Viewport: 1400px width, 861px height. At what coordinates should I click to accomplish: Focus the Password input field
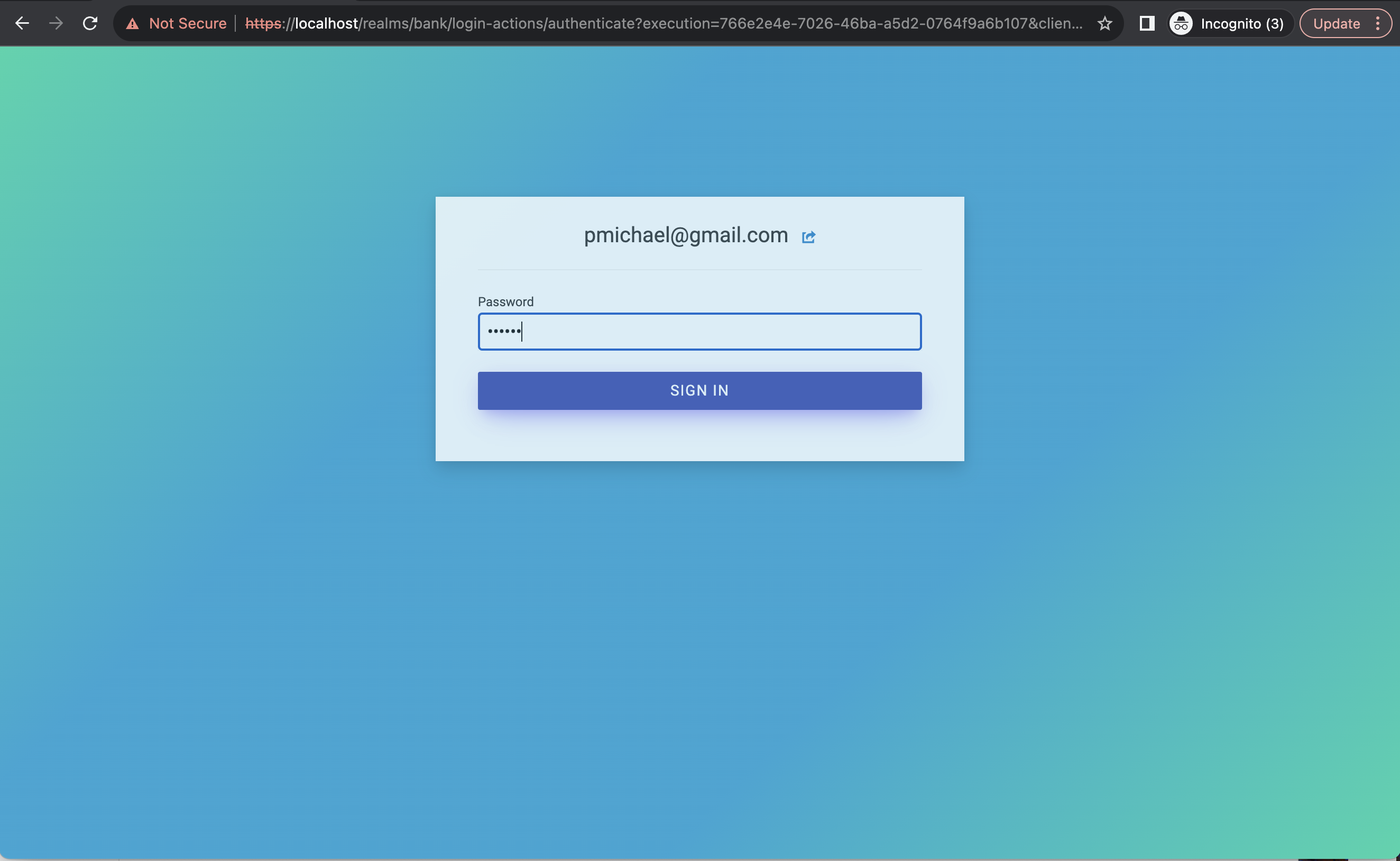(x=699, y=332)
